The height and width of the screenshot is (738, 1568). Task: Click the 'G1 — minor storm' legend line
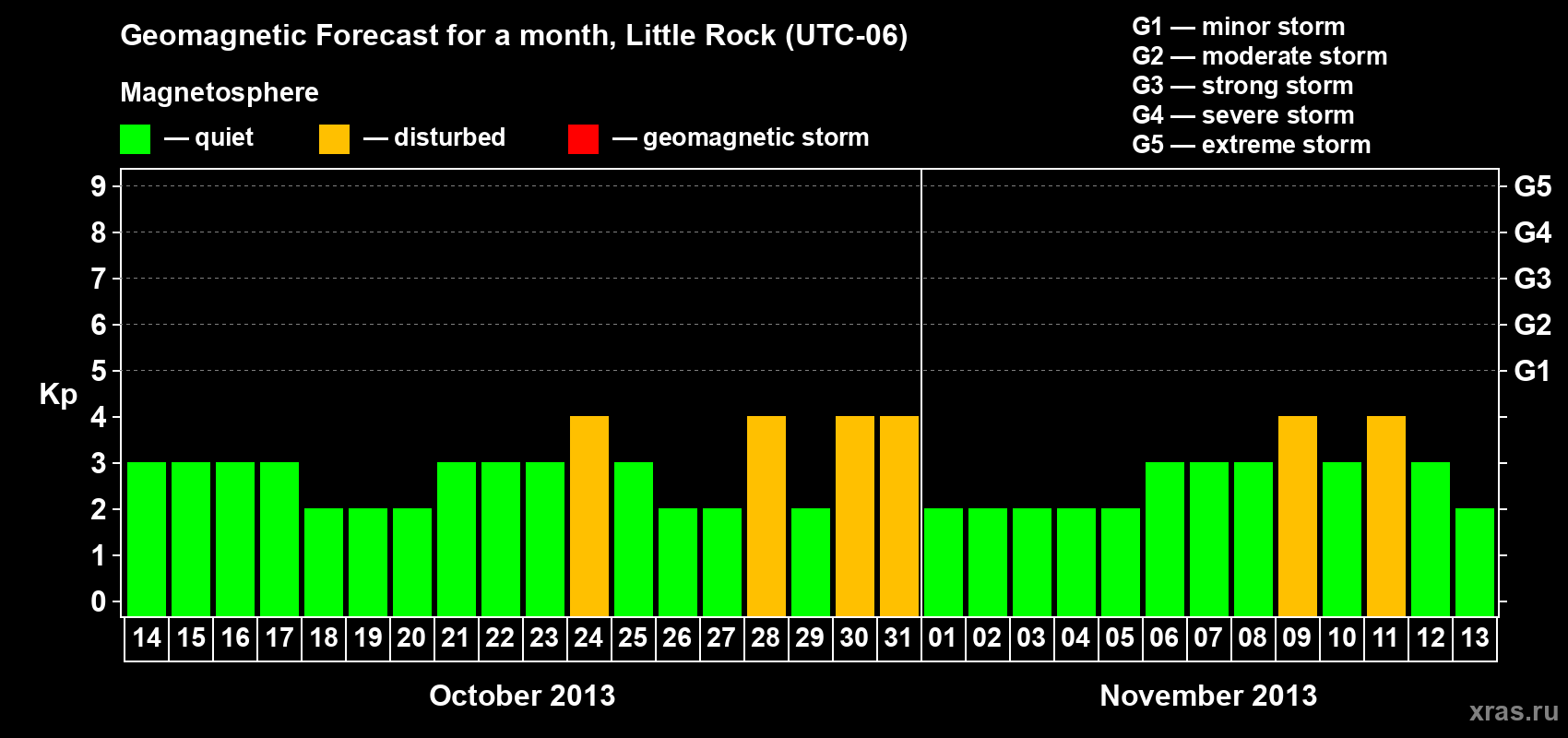1239,27
